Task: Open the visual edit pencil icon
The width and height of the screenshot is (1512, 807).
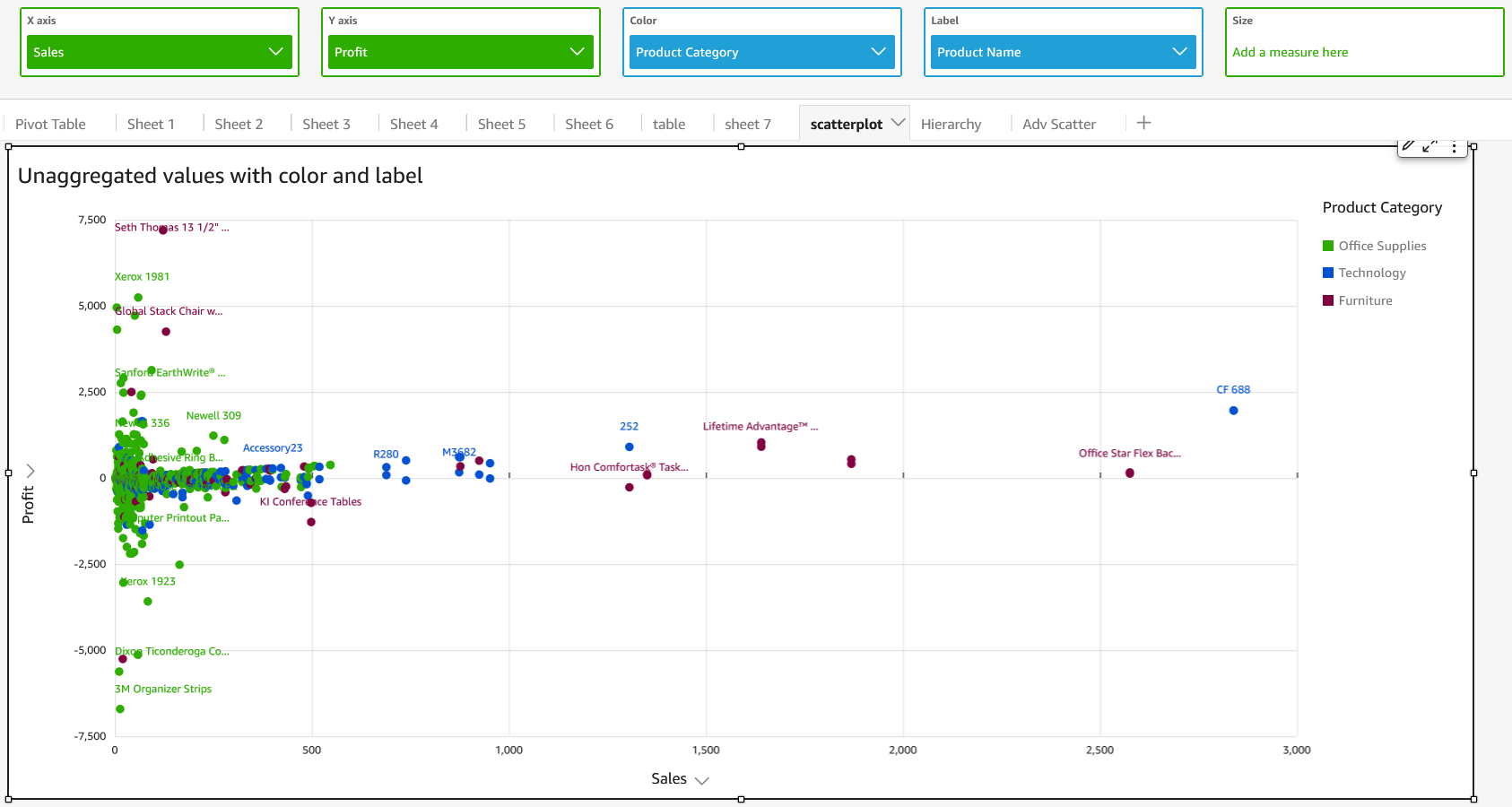Action: tap(1410, 146)
